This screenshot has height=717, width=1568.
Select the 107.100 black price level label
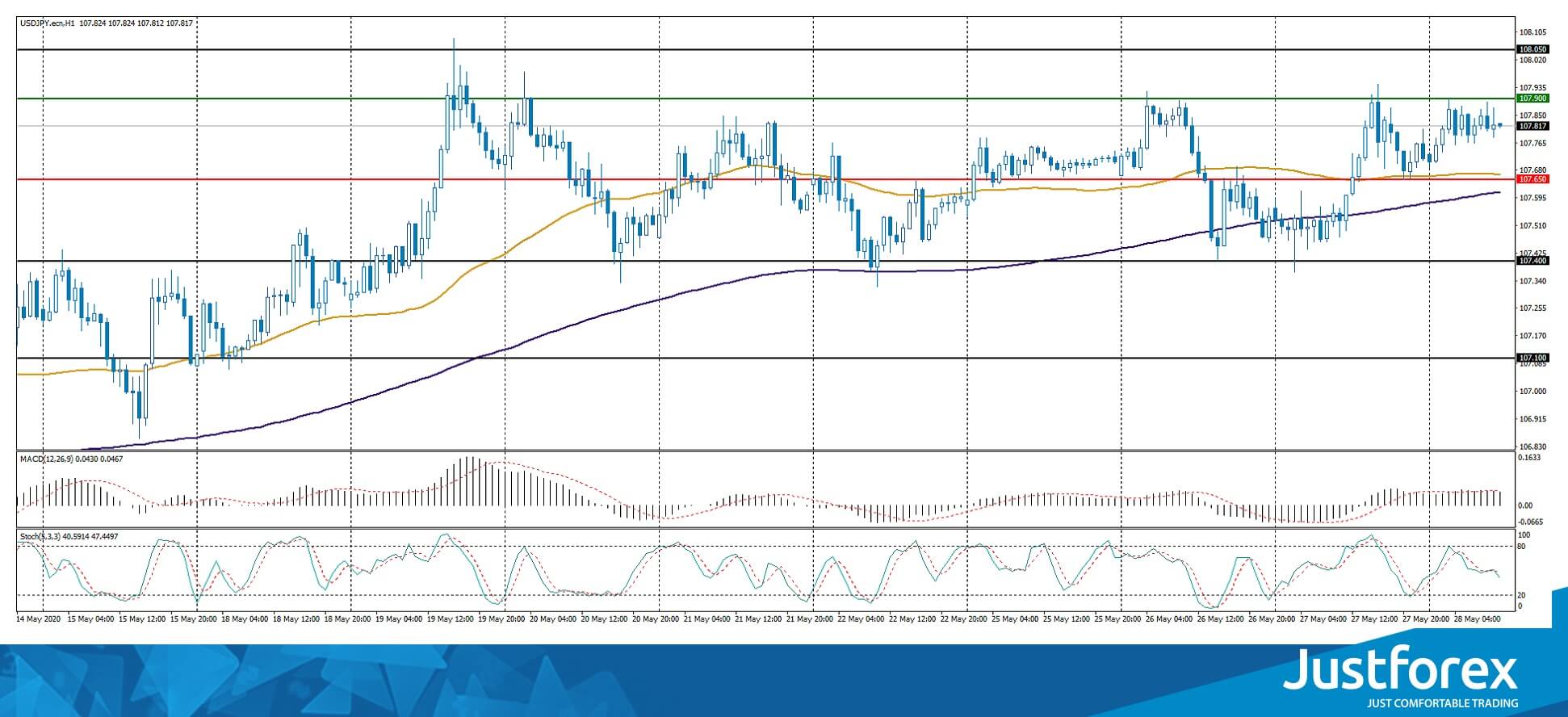(x=1532, y=358)
